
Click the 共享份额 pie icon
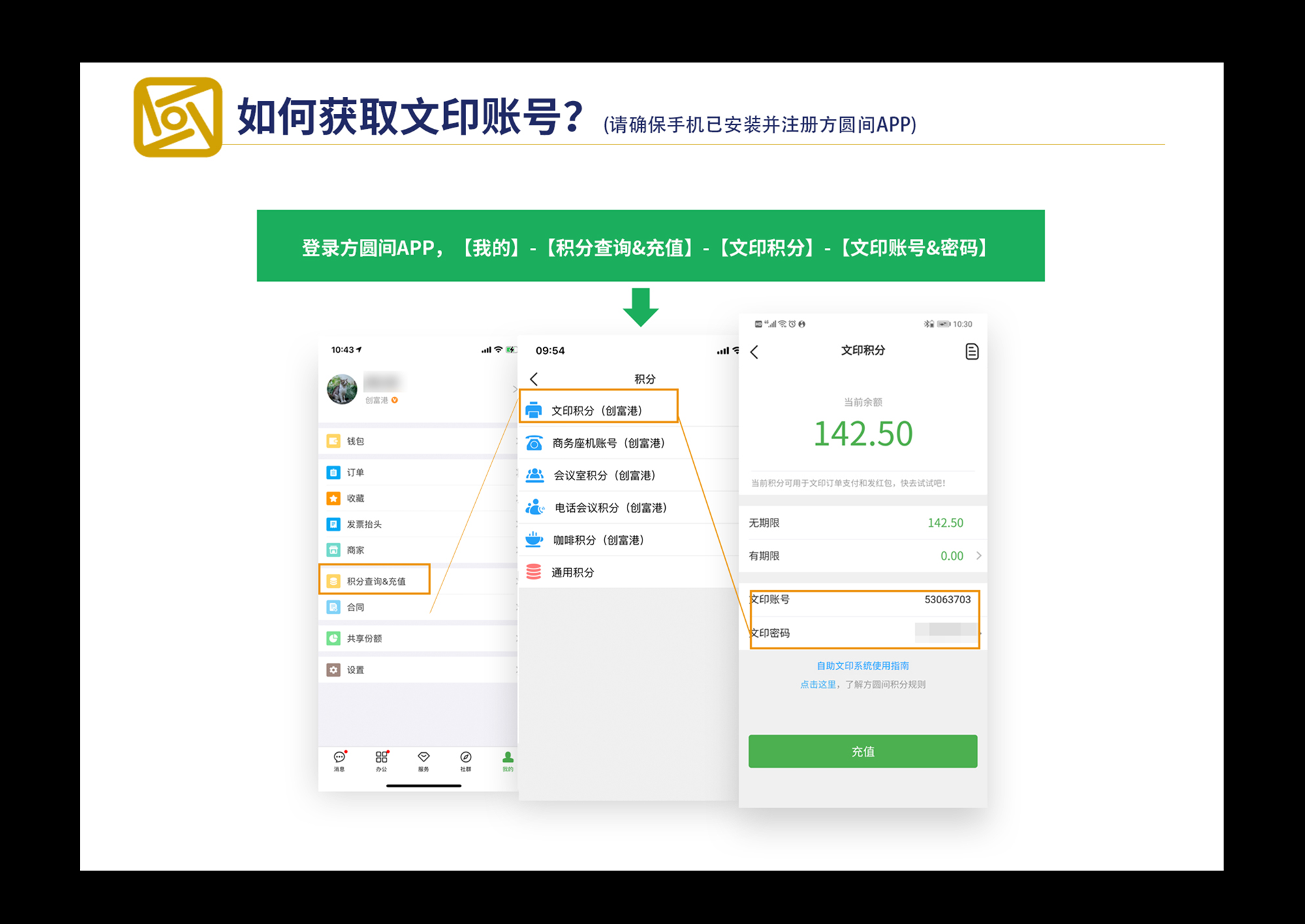333,638
